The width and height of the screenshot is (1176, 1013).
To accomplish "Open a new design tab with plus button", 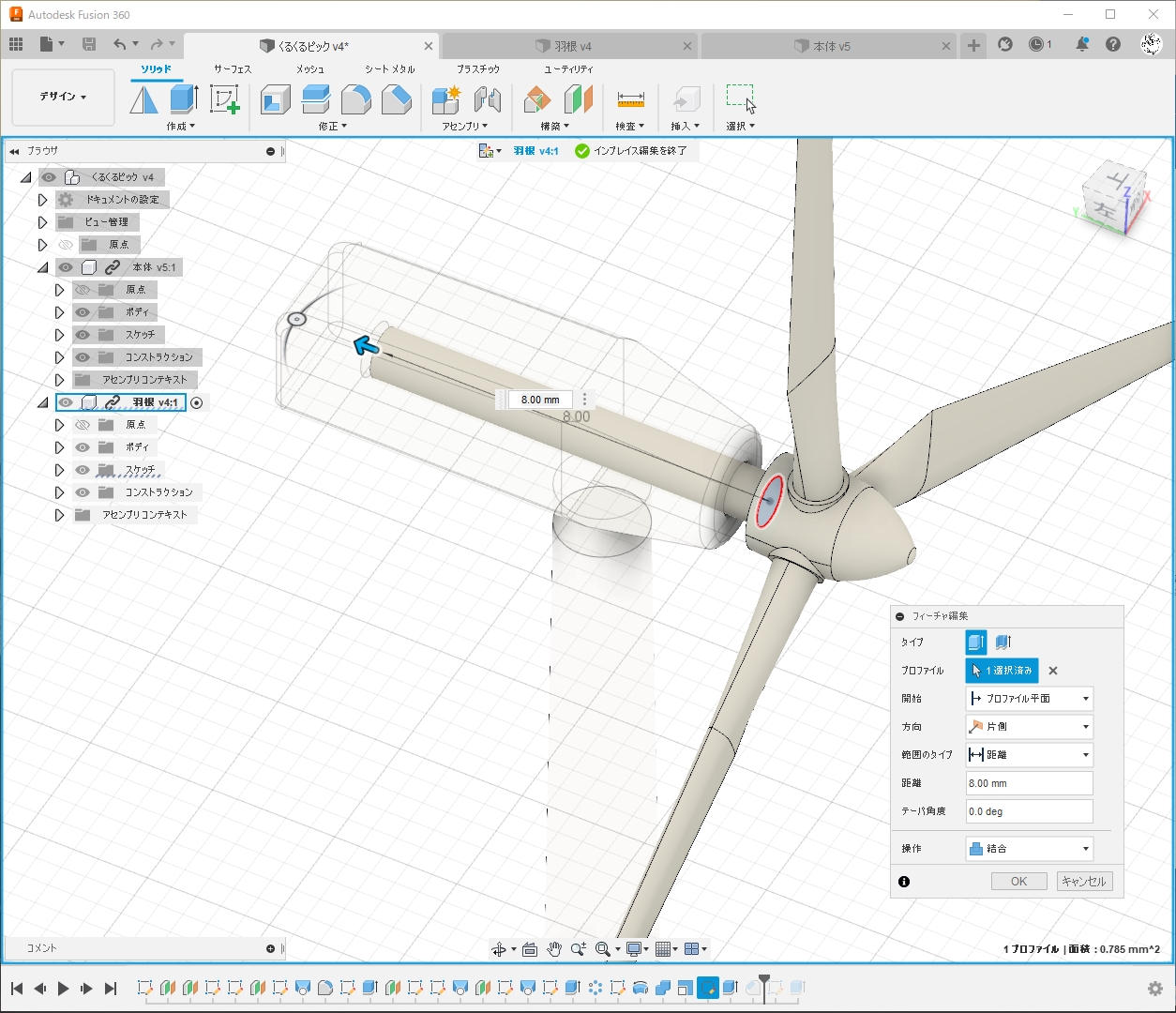I will (973, 45).
